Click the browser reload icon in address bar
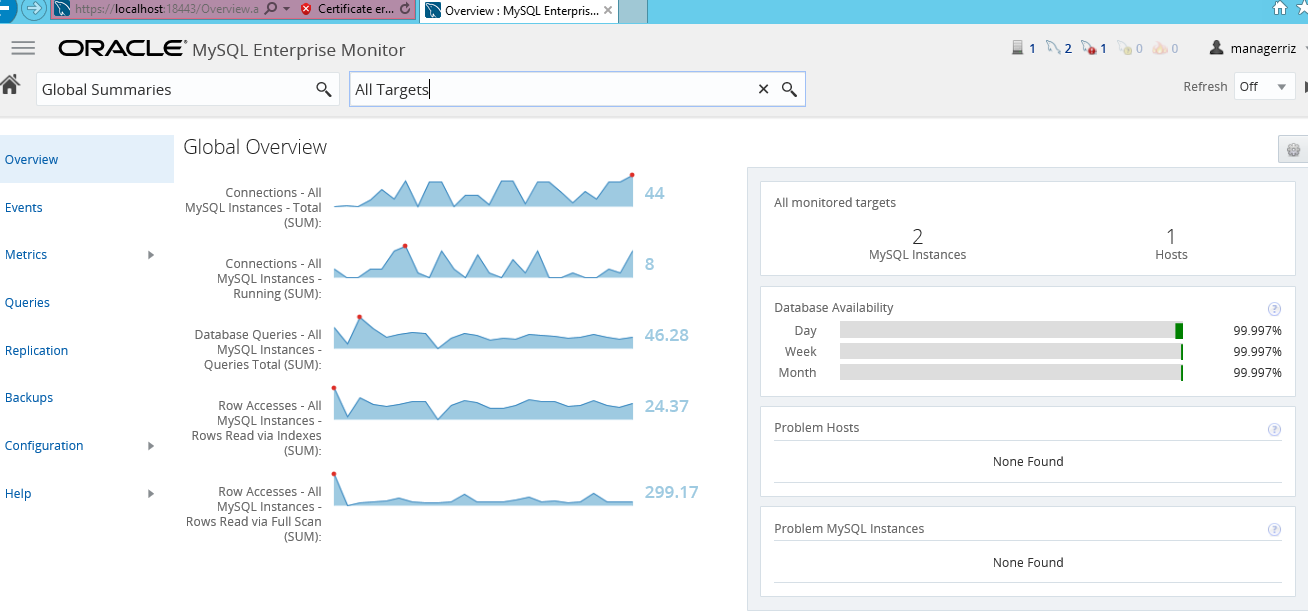 403,9
